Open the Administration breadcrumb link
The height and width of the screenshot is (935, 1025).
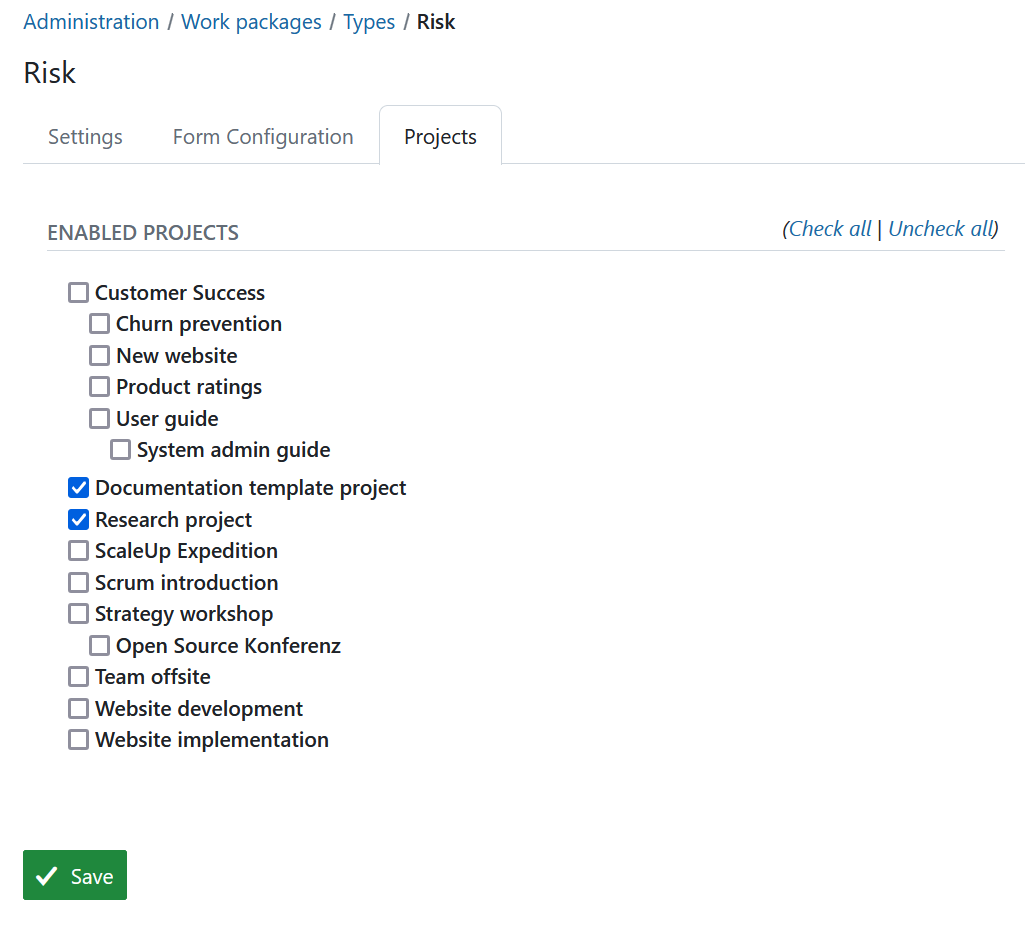click(91, 21)
